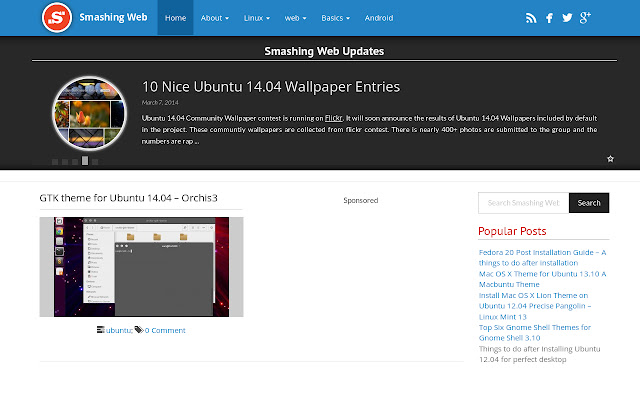Select the highlighted fourth slider dot
This screenshot has height=400, width=640.
[x=85, y=160]
